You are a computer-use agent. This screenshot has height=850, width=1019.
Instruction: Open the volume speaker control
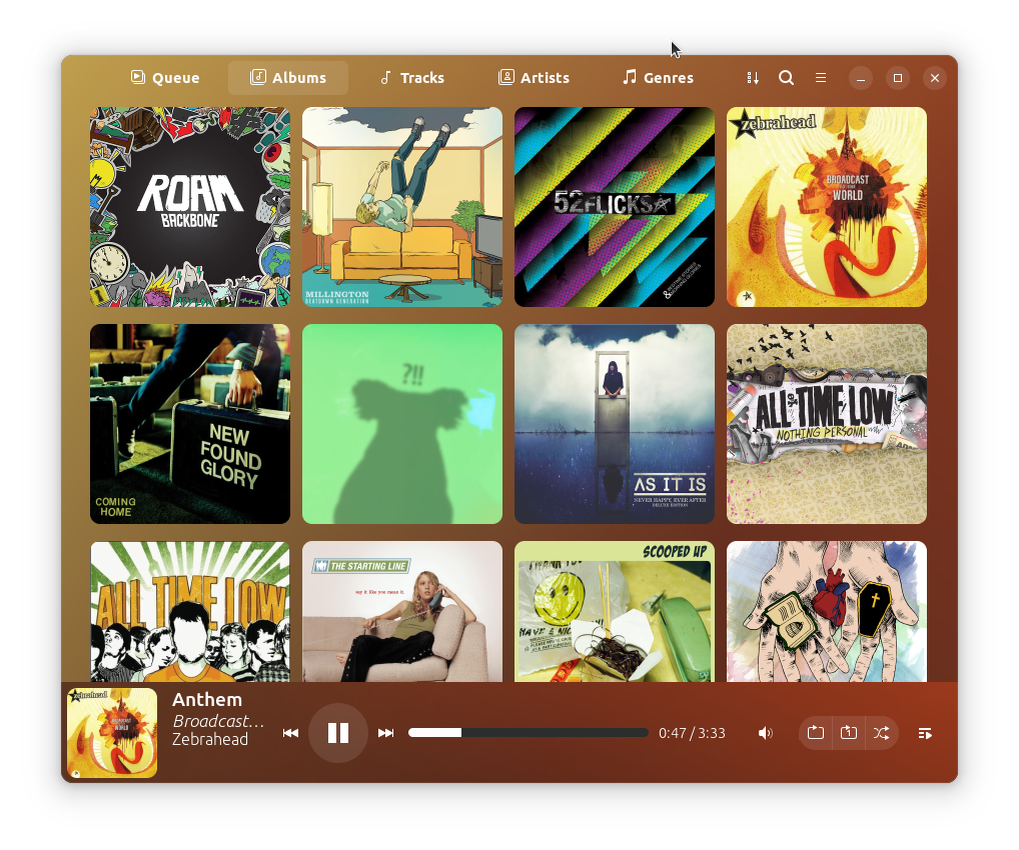(x=766, y=733)
